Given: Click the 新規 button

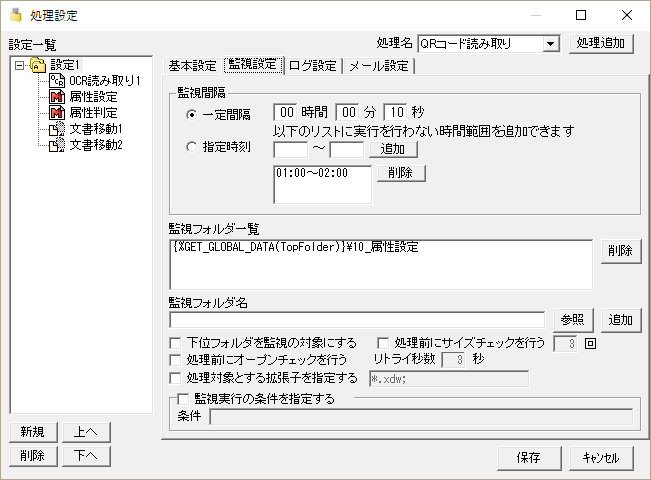Looking at the screenshot, I should pos(33,432).
